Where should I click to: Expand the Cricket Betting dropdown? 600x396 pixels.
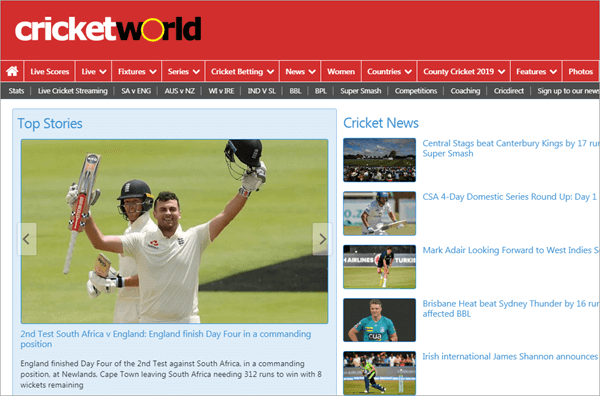point(243,72)
